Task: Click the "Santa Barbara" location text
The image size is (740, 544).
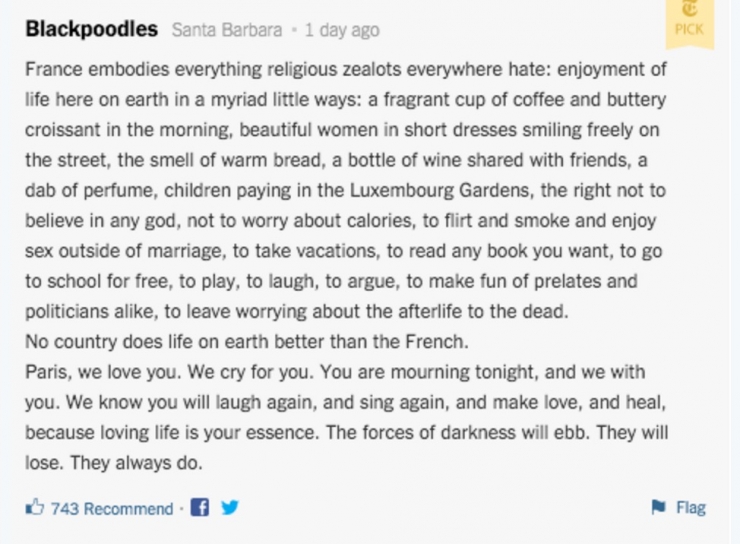Action: click(226, 30)
